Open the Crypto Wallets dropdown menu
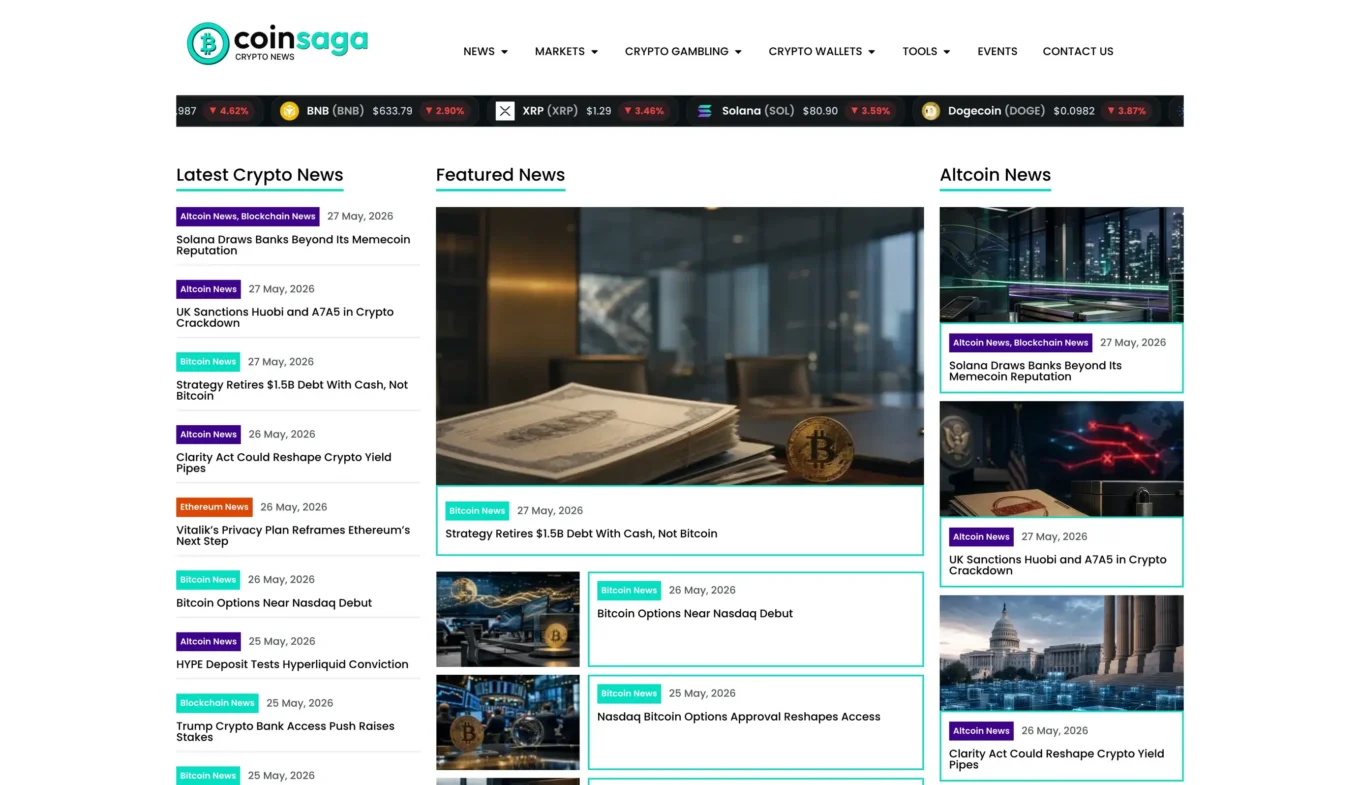Image resolution: width=1360 pixels, height=785 pixels. click(x=821, y=51)
